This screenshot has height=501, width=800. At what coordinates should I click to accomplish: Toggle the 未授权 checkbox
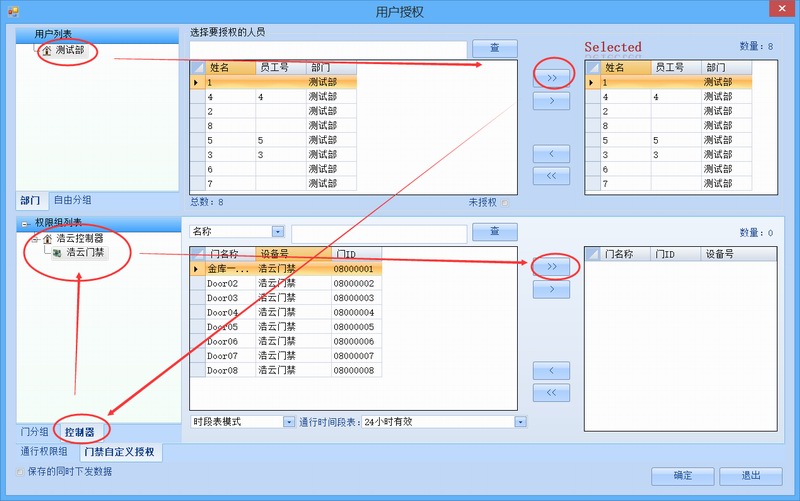(x=505, y=202)
